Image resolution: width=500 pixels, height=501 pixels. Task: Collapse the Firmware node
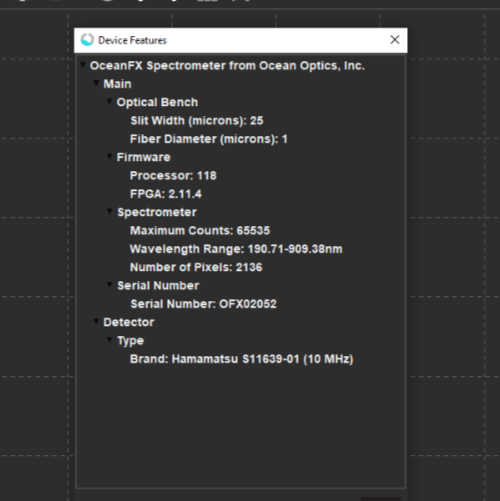point(109,156)
